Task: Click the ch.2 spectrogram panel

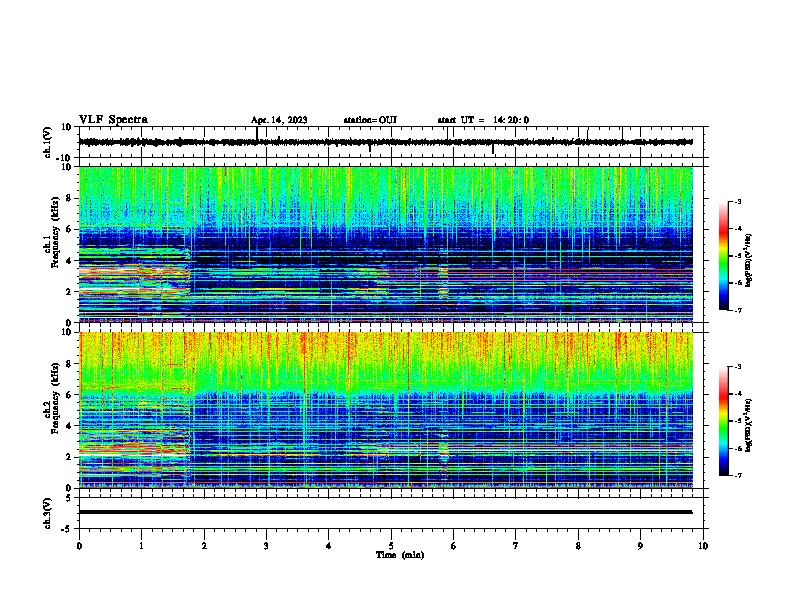Action: 385,410
